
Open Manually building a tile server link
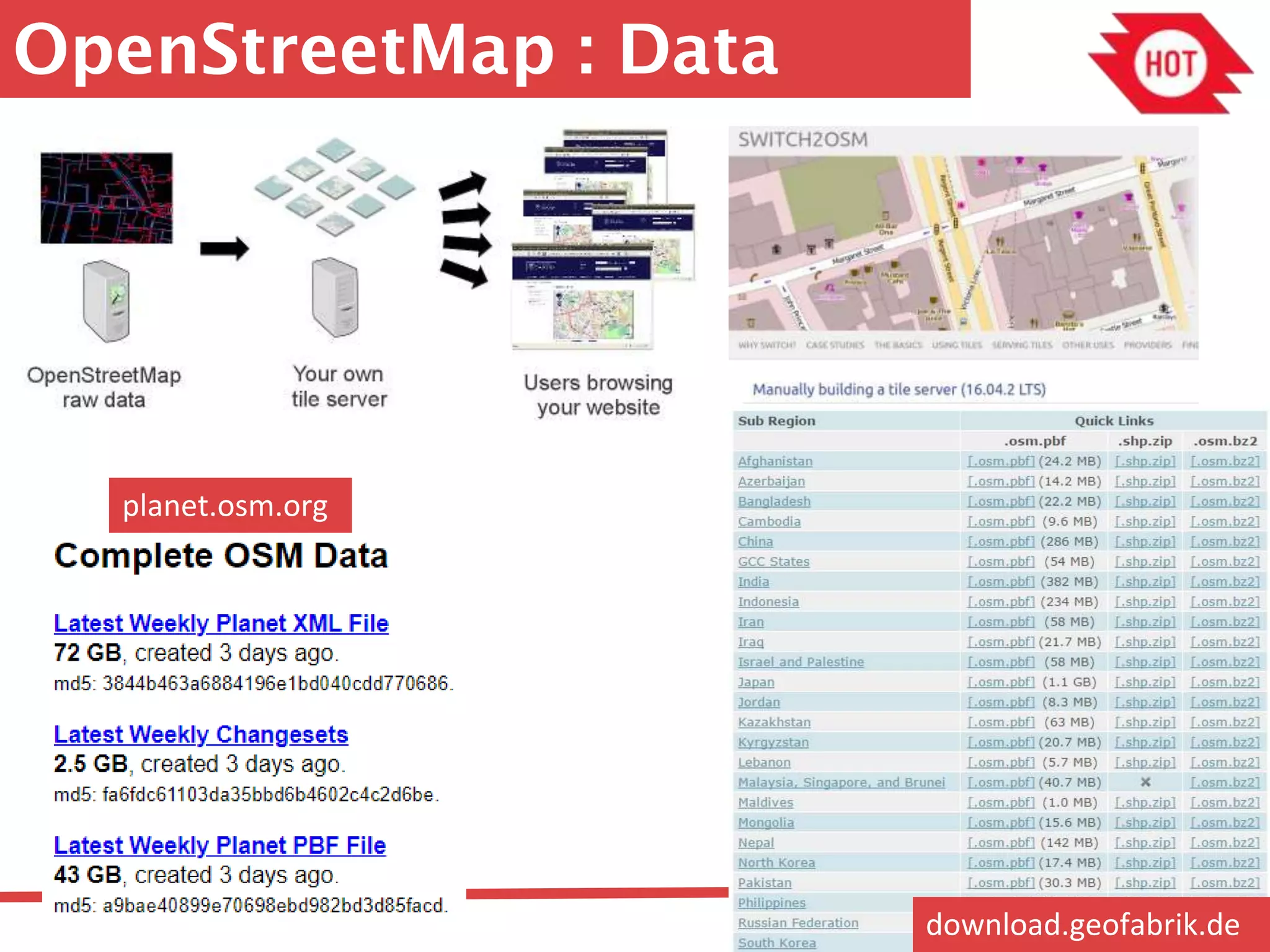(899, 389)
